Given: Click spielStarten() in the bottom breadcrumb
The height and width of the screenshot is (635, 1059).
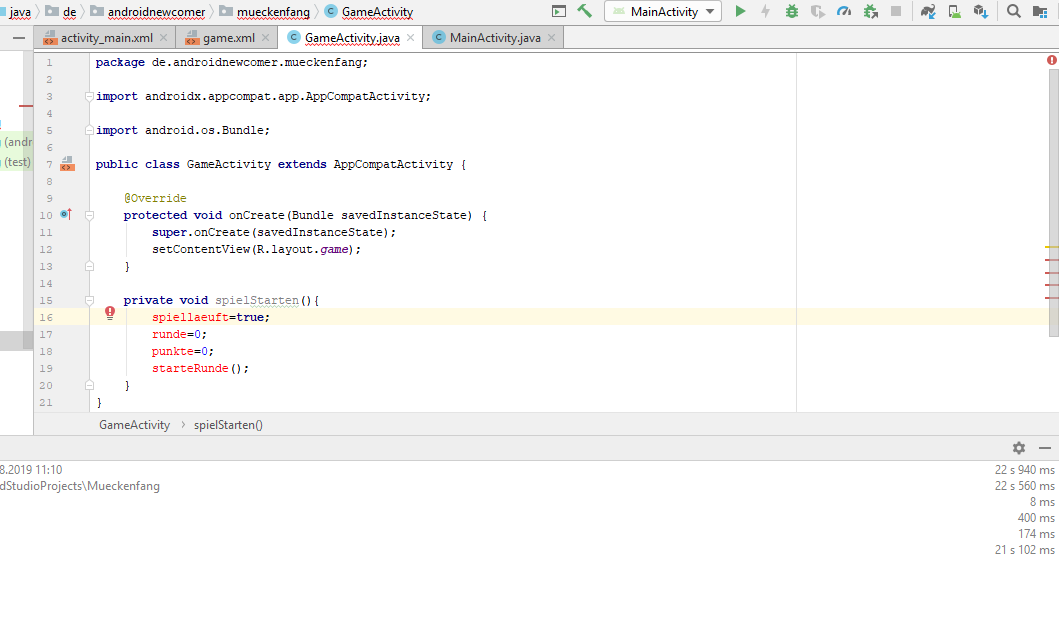Looking at the screenshot, I should (x=228, y=425).
